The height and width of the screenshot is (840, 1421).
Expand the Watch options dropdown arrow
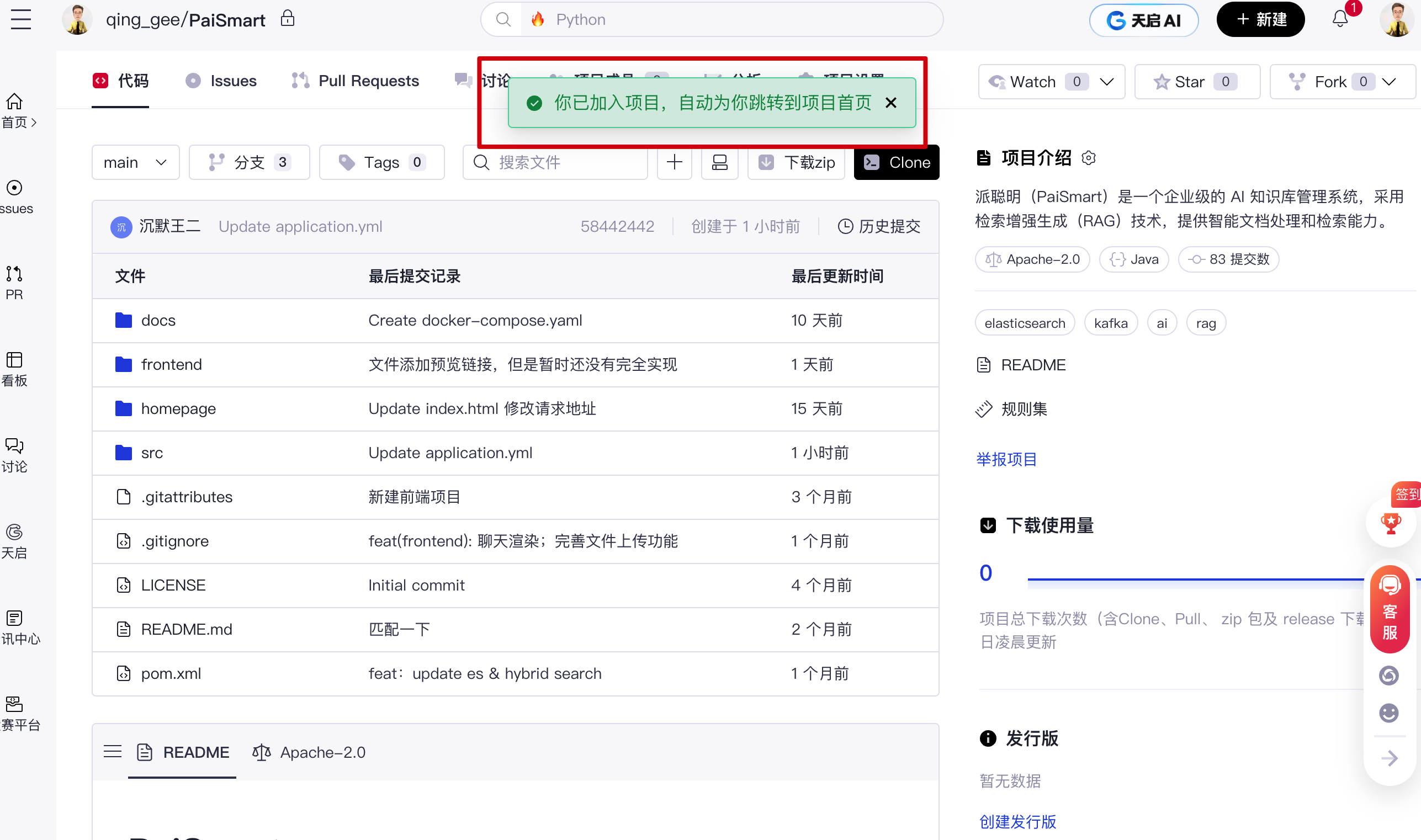(x=1106, y=82)
